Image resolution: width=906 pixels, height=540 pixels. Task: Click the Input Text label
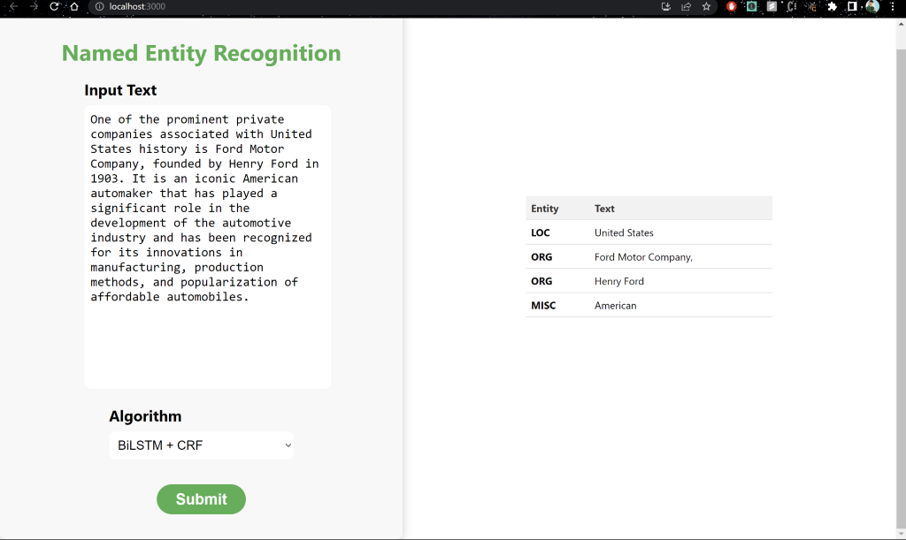point(120,90)
